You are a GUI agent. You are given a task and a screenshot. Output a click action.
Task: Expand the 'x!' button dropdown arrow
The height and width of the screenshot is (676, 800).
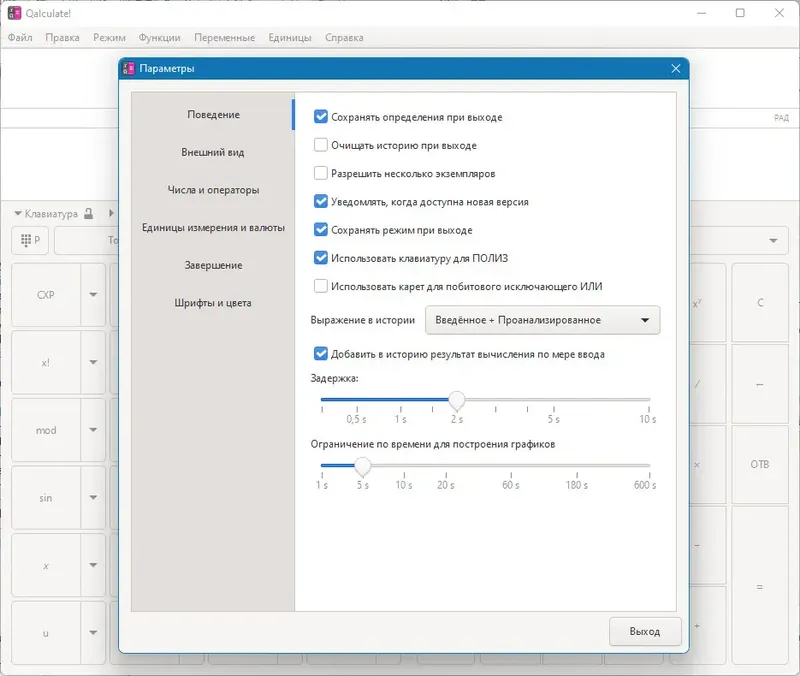[x=93, y=363]
